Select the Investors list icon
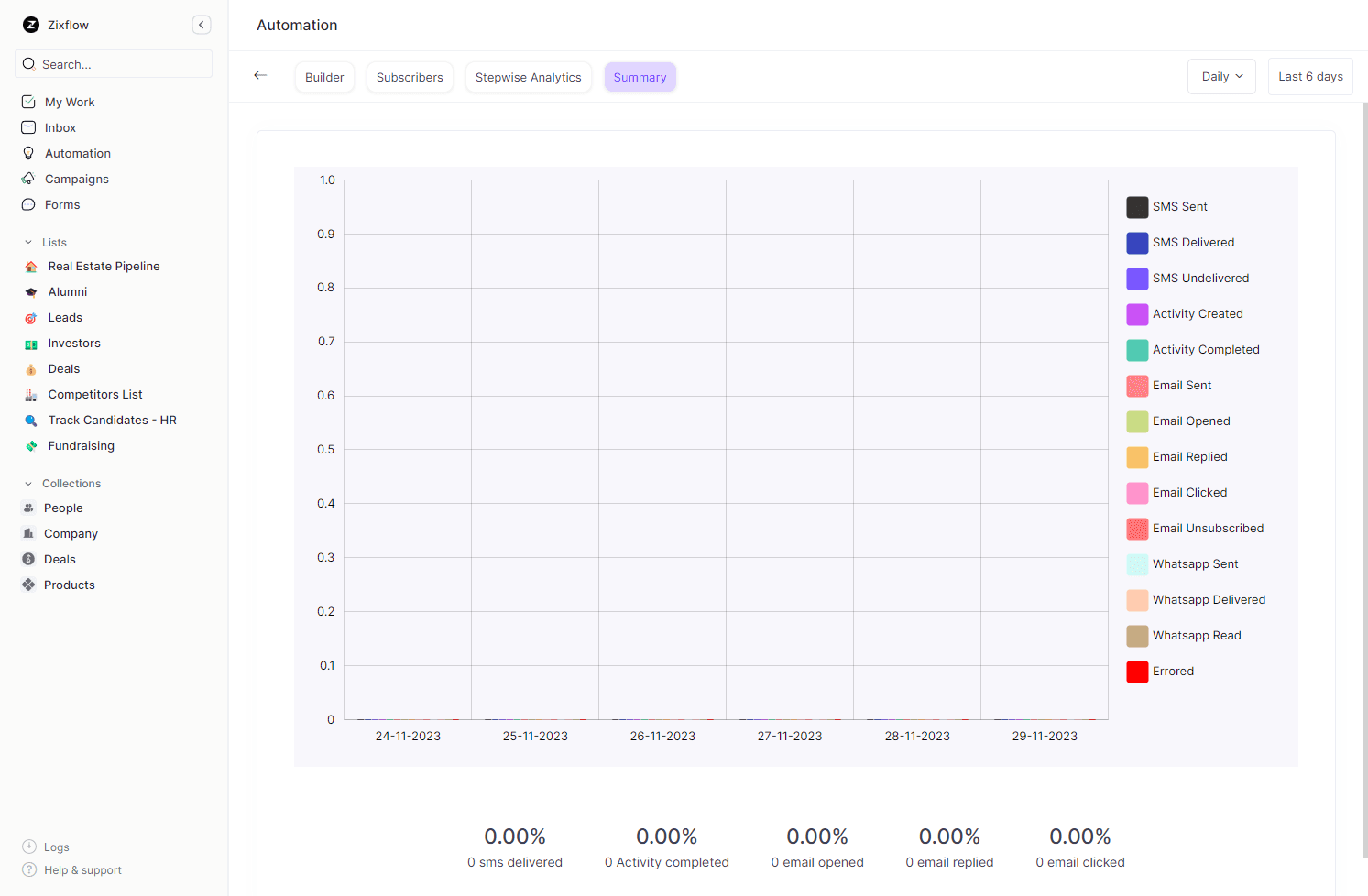 pos(29,343)
